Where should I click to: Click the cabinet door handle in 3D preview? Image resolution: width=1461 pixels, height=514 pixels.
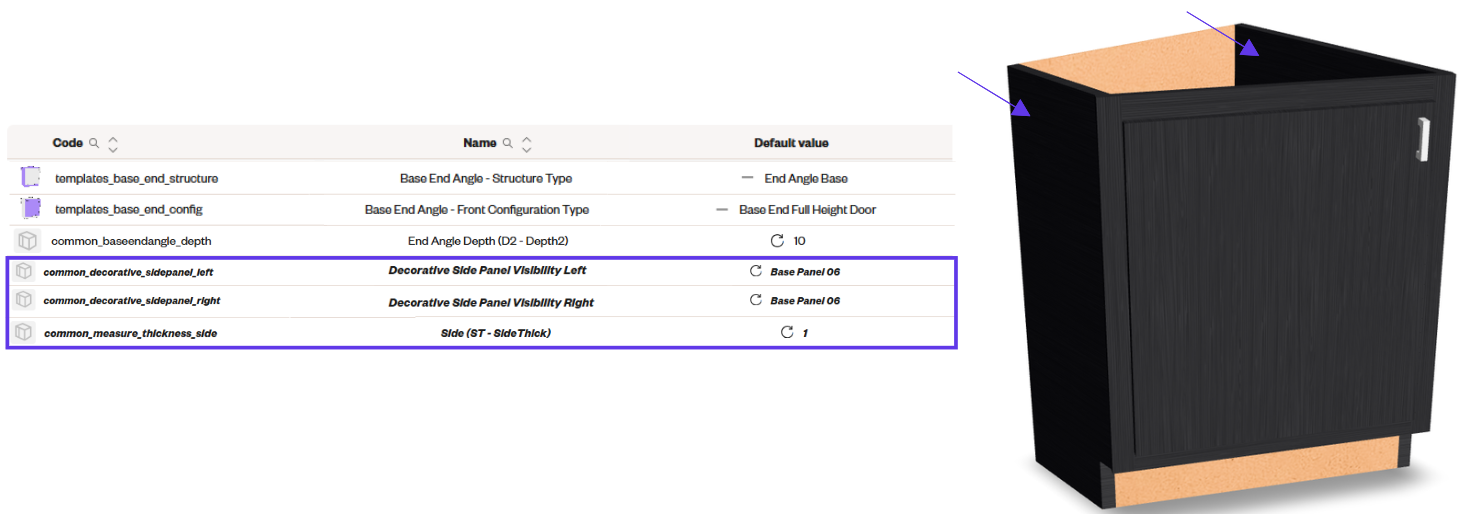tap(1420, 138)
